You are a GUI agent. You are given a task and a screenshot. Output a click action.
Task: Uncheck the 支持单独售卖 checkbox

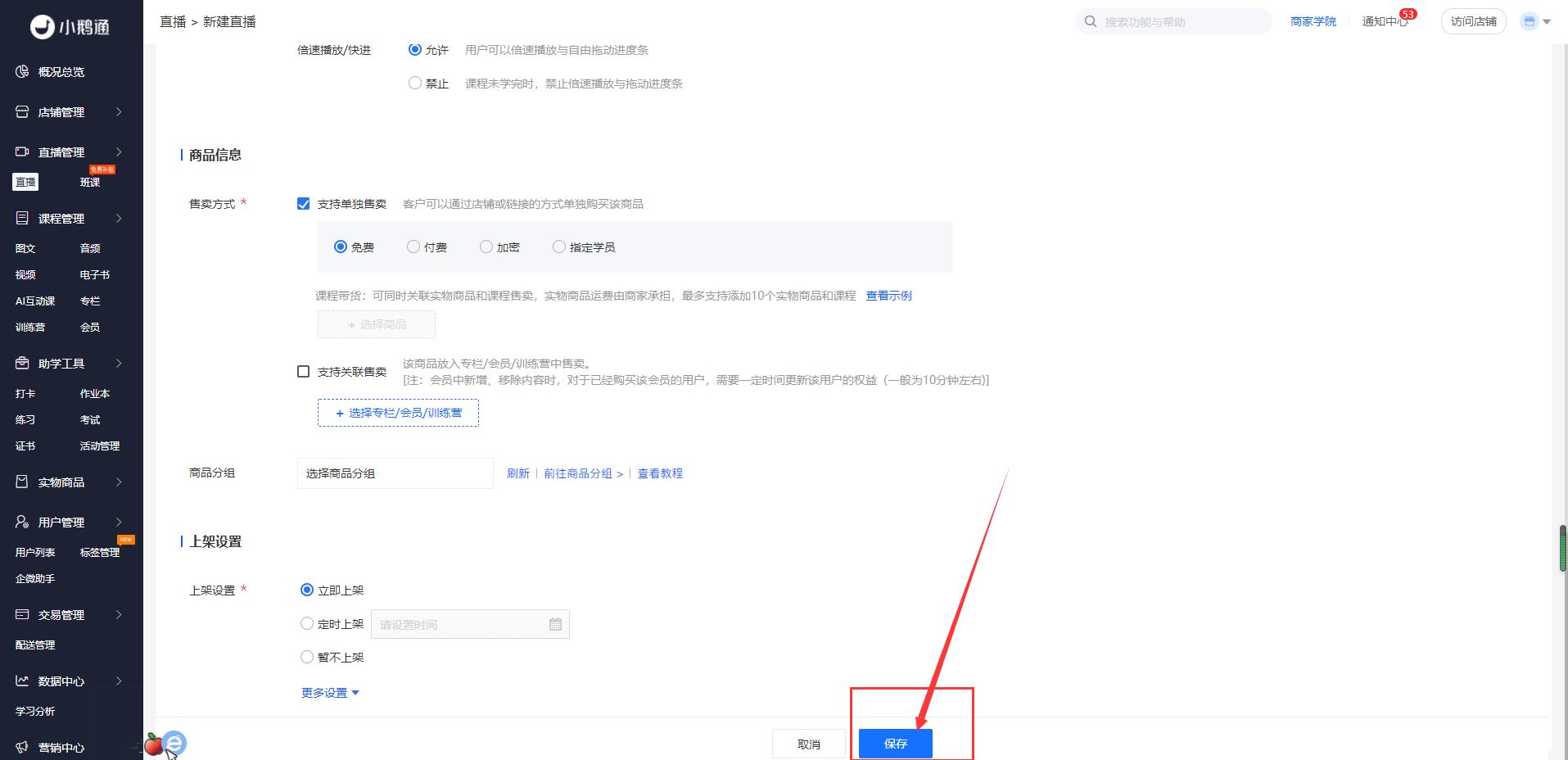click(304, 204)
